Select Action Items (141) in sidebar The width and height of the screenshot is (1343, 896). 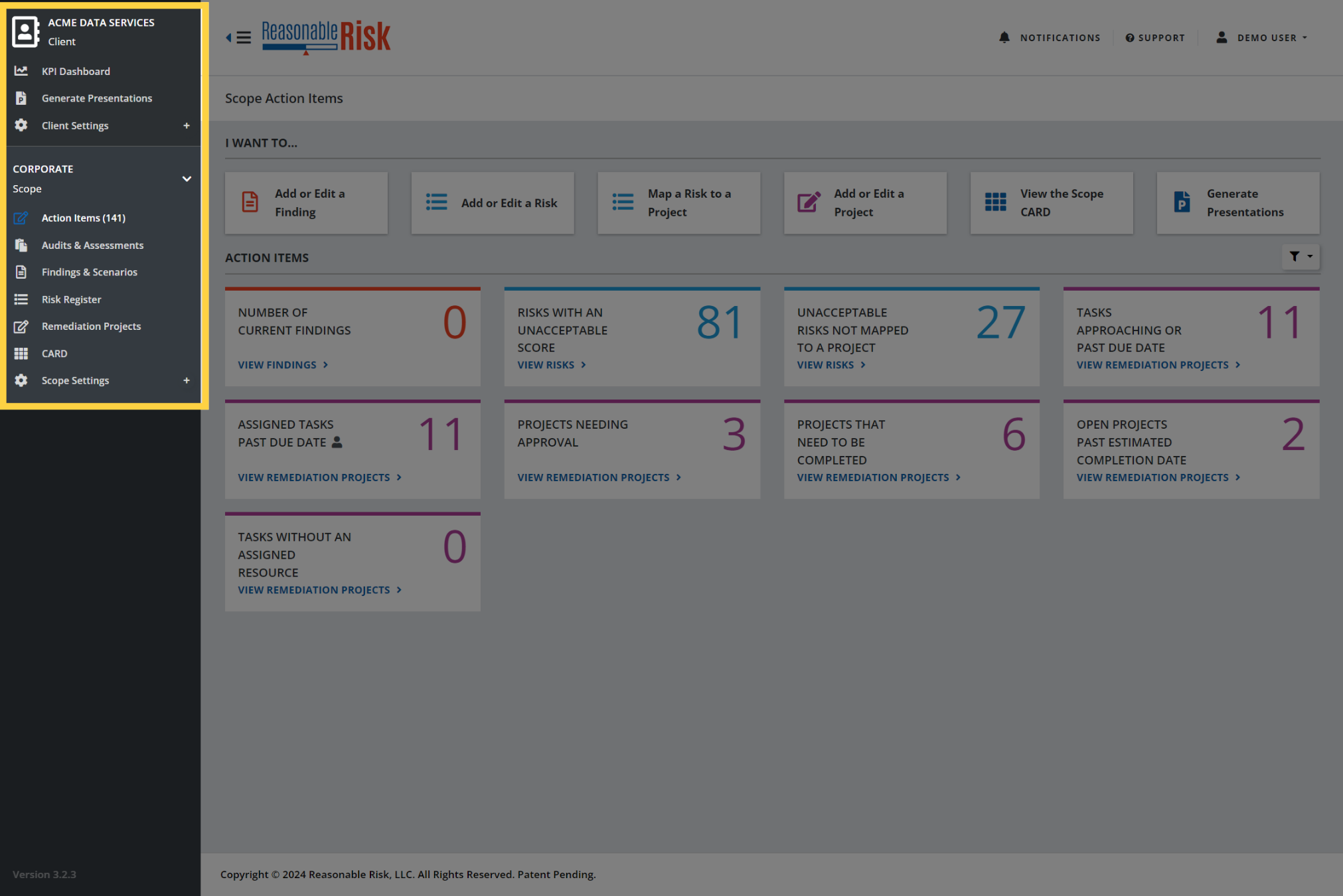click(84, 218)
